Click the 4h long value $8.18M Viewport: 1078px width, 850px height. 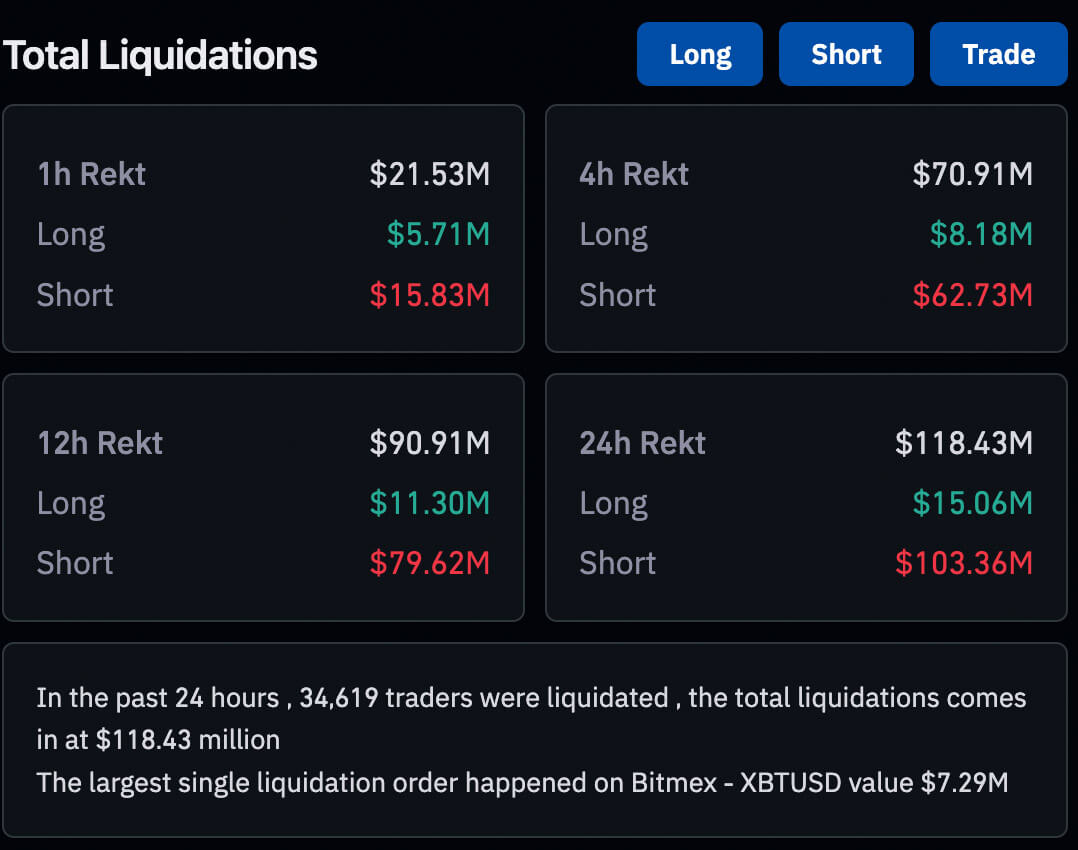coord(981,234)
